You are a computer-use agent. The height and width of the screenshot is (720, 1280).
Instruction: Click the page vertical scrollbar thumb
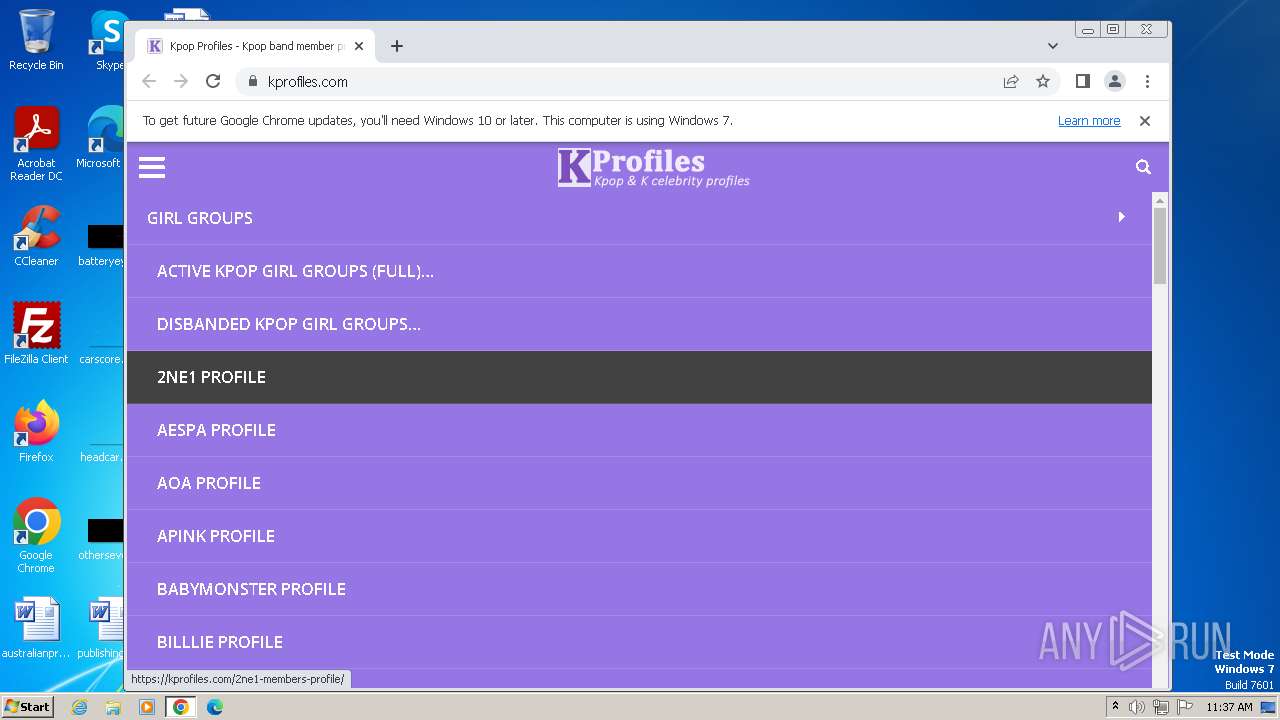pyautogui.click(x=1160, y=246)
